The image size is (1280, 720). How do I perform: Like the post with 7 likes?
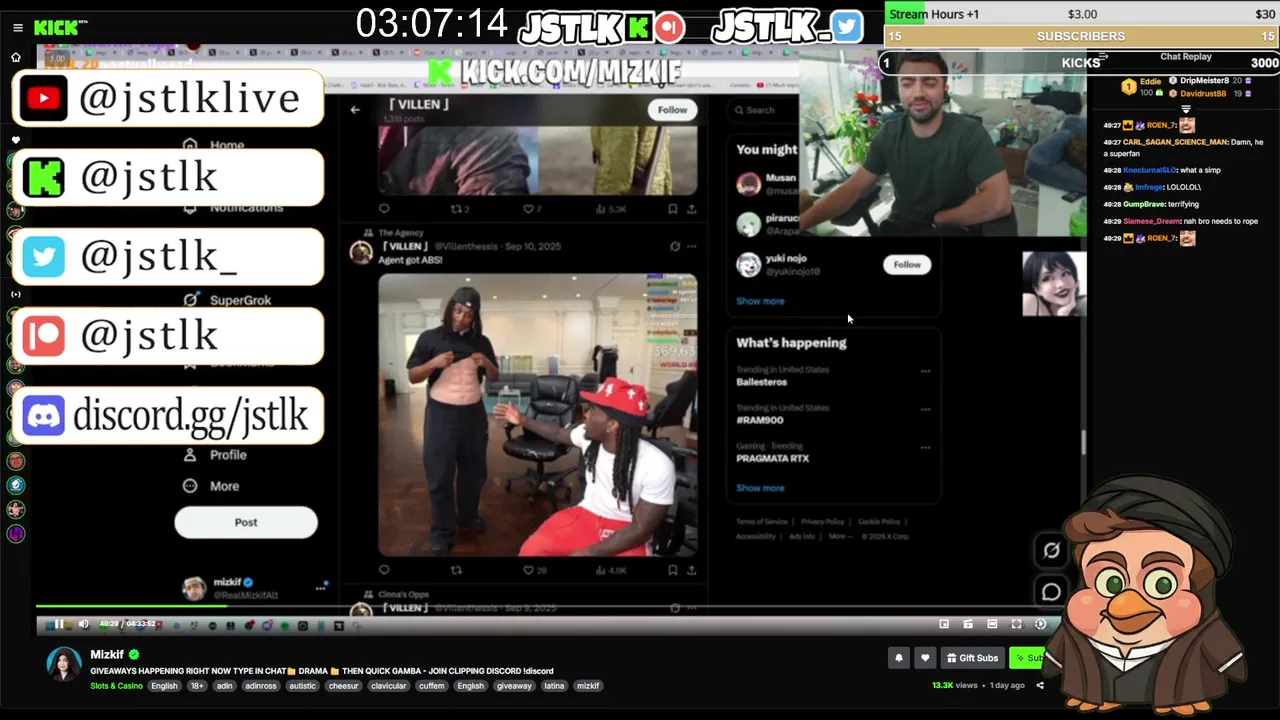click(532, 209)
